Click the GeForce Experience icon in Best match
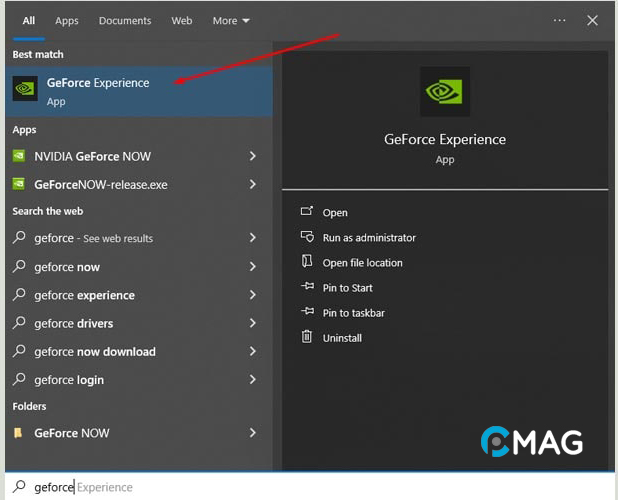 pos(25,90)
